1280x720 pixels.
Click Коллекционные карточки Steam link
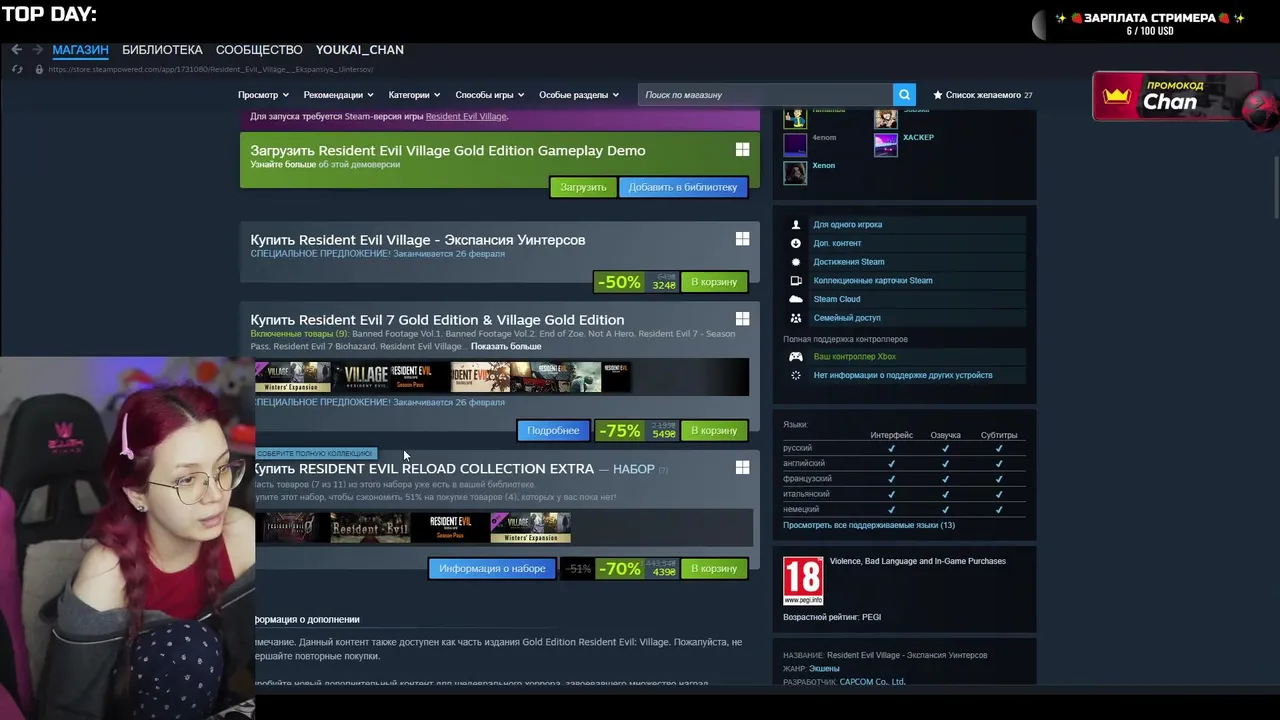[873, 281]
